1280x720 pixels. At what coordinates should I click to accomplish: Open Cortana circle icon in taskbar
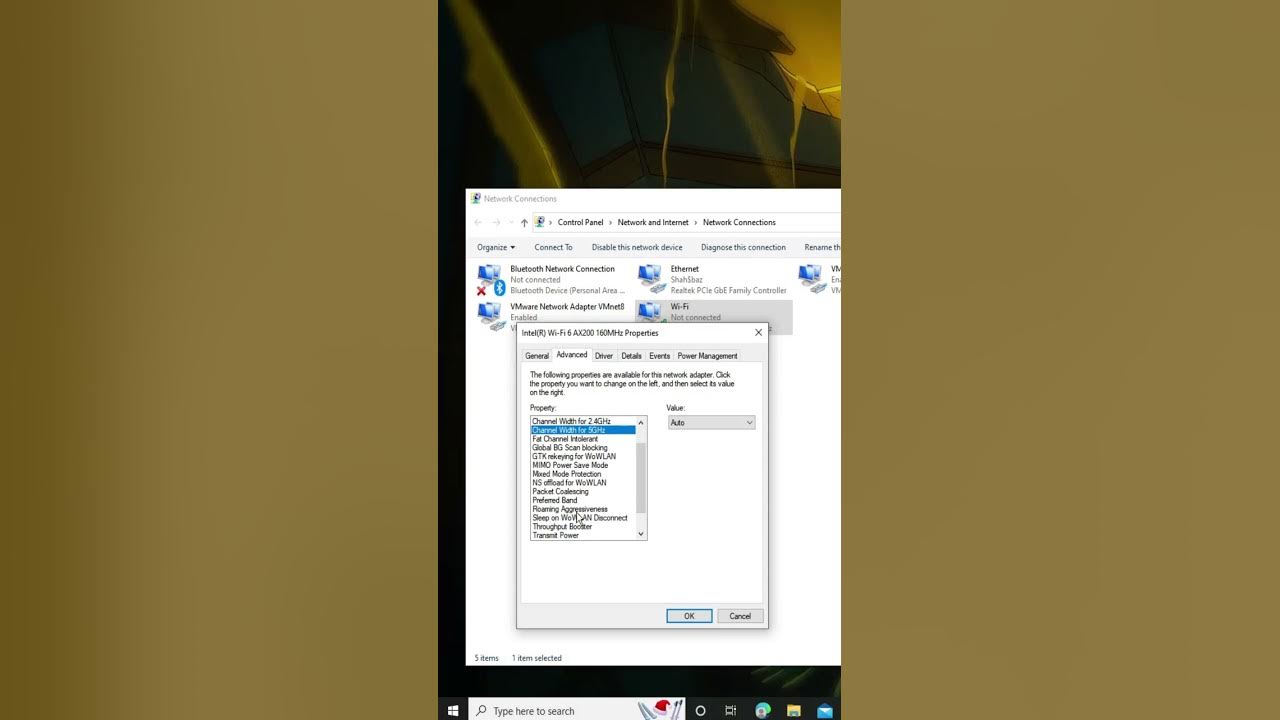click(700, 710)
